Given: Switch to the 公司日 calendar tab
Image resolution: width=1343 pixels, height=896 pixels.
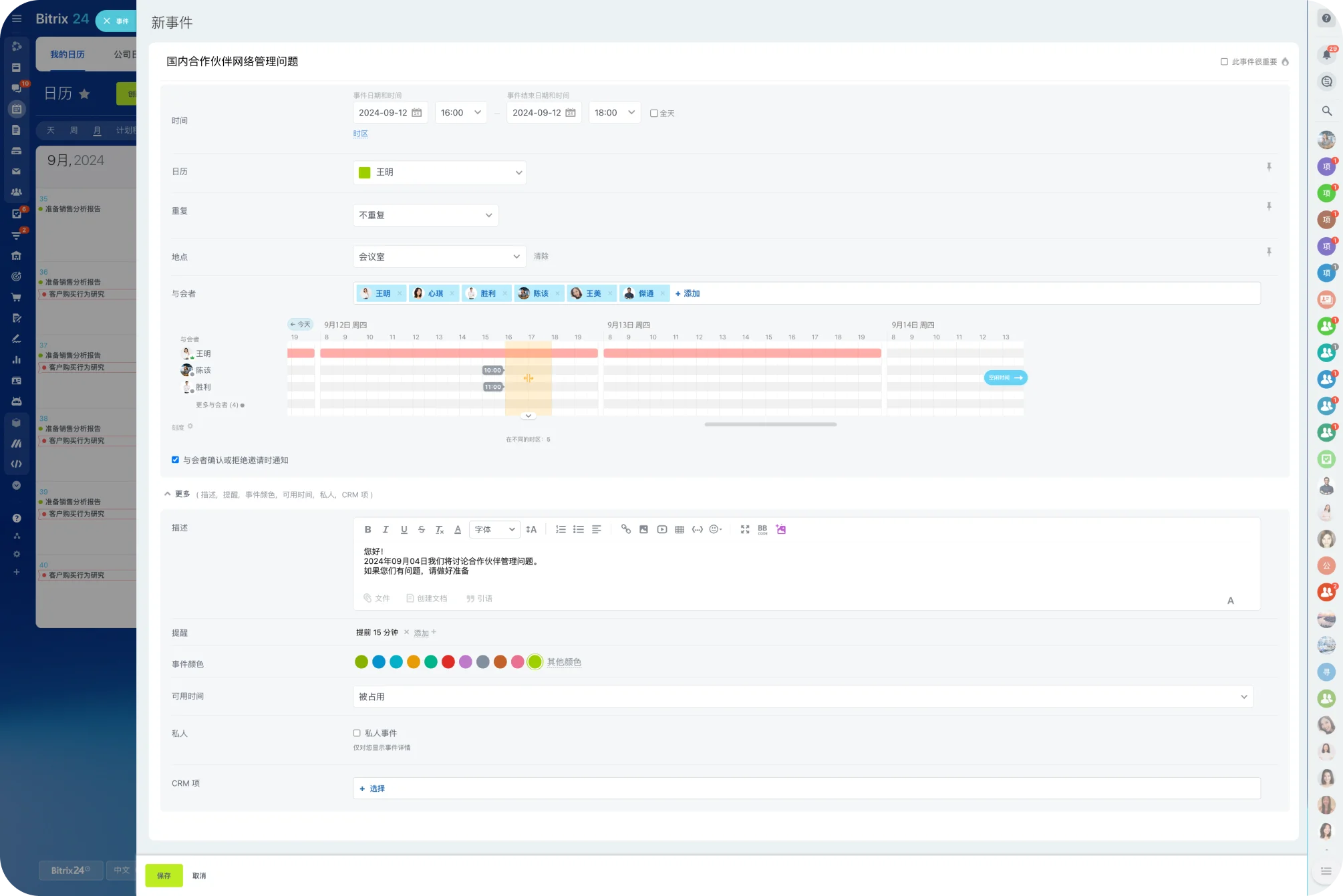Looking at the screenshot, I should pyautogui.click(x=124, y=54).
